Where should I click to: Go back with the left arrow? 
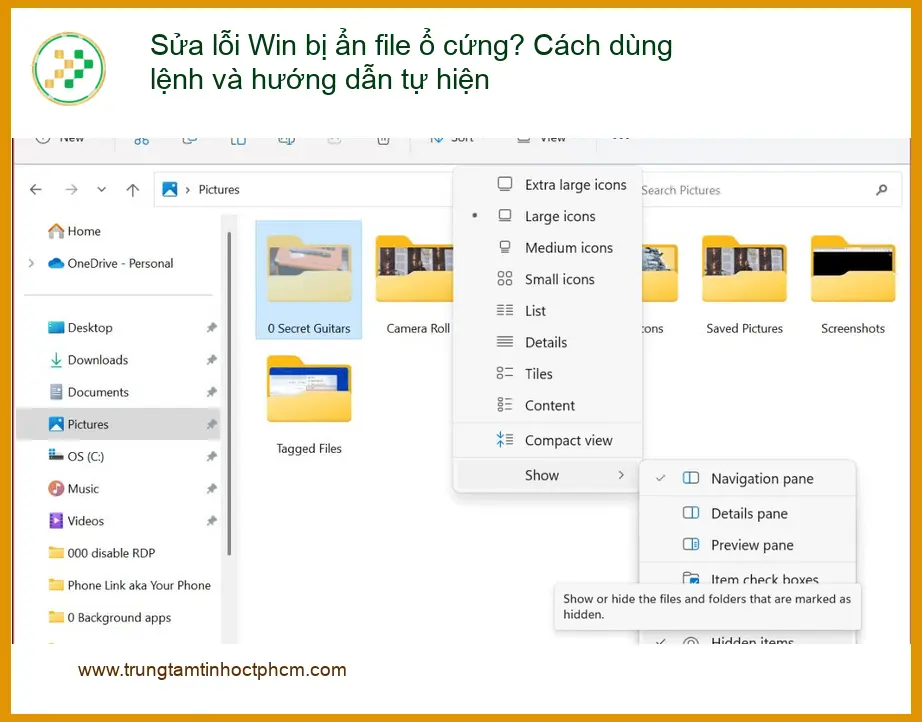tap(36, 189)
